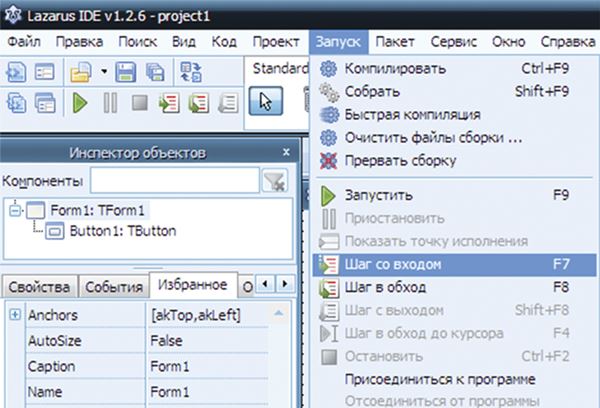
Task: Choose Присоединиться к программе
Action: [x=454, y=380]
